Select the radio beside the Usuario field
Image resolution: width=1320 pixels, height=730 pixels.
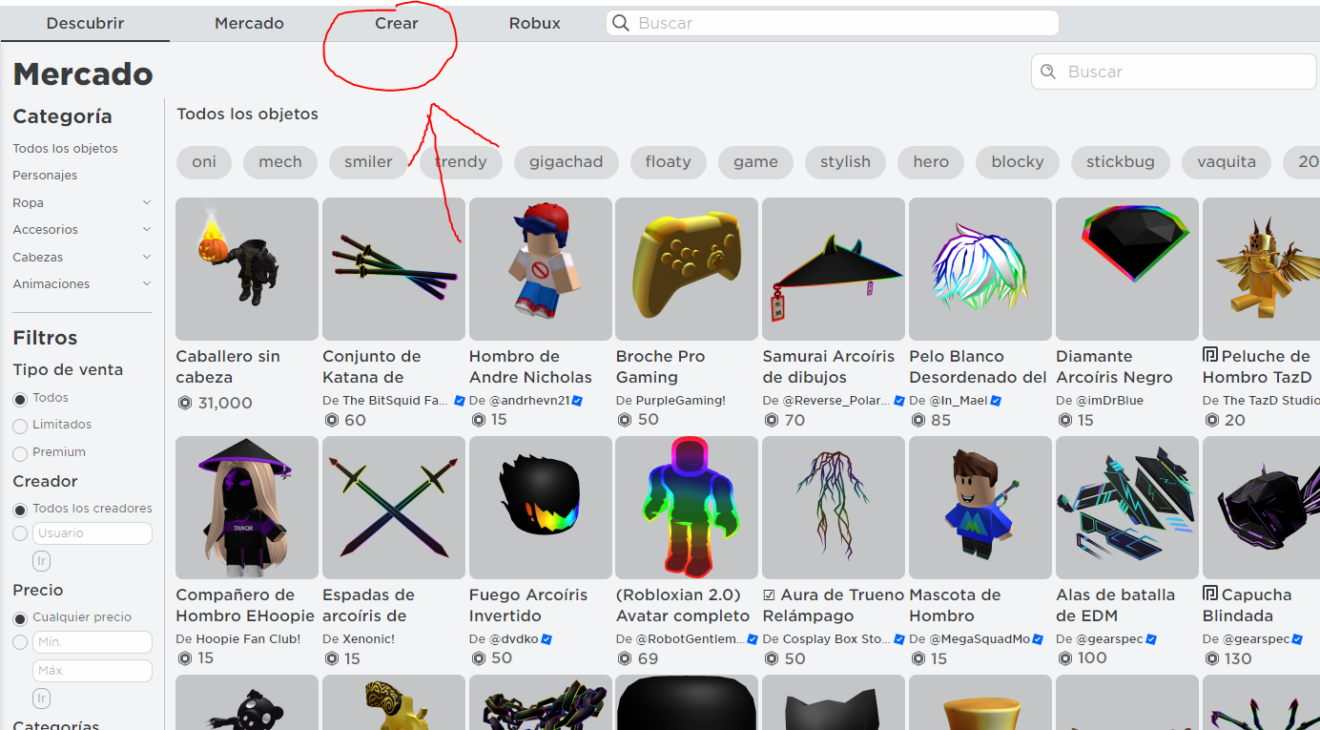[20, 534]
